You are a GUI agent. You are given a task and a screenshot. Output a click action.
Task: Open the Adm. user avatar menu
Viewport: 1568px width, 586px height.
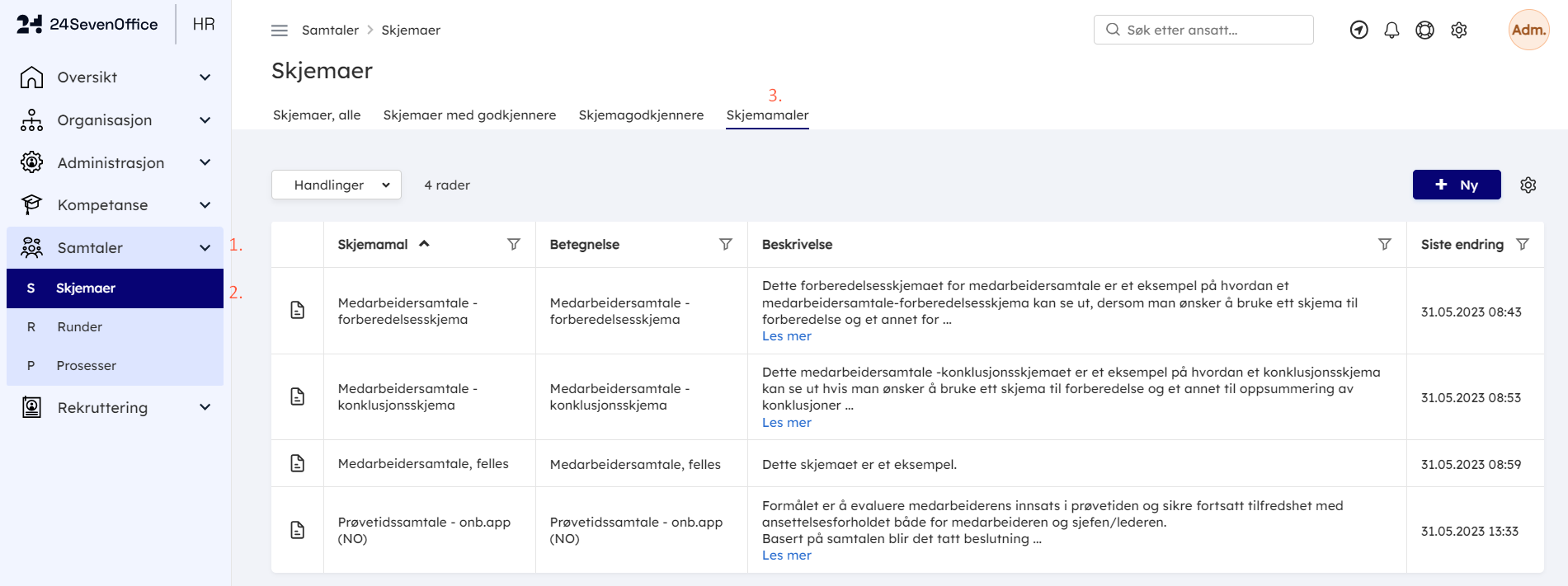[1528, 30]
